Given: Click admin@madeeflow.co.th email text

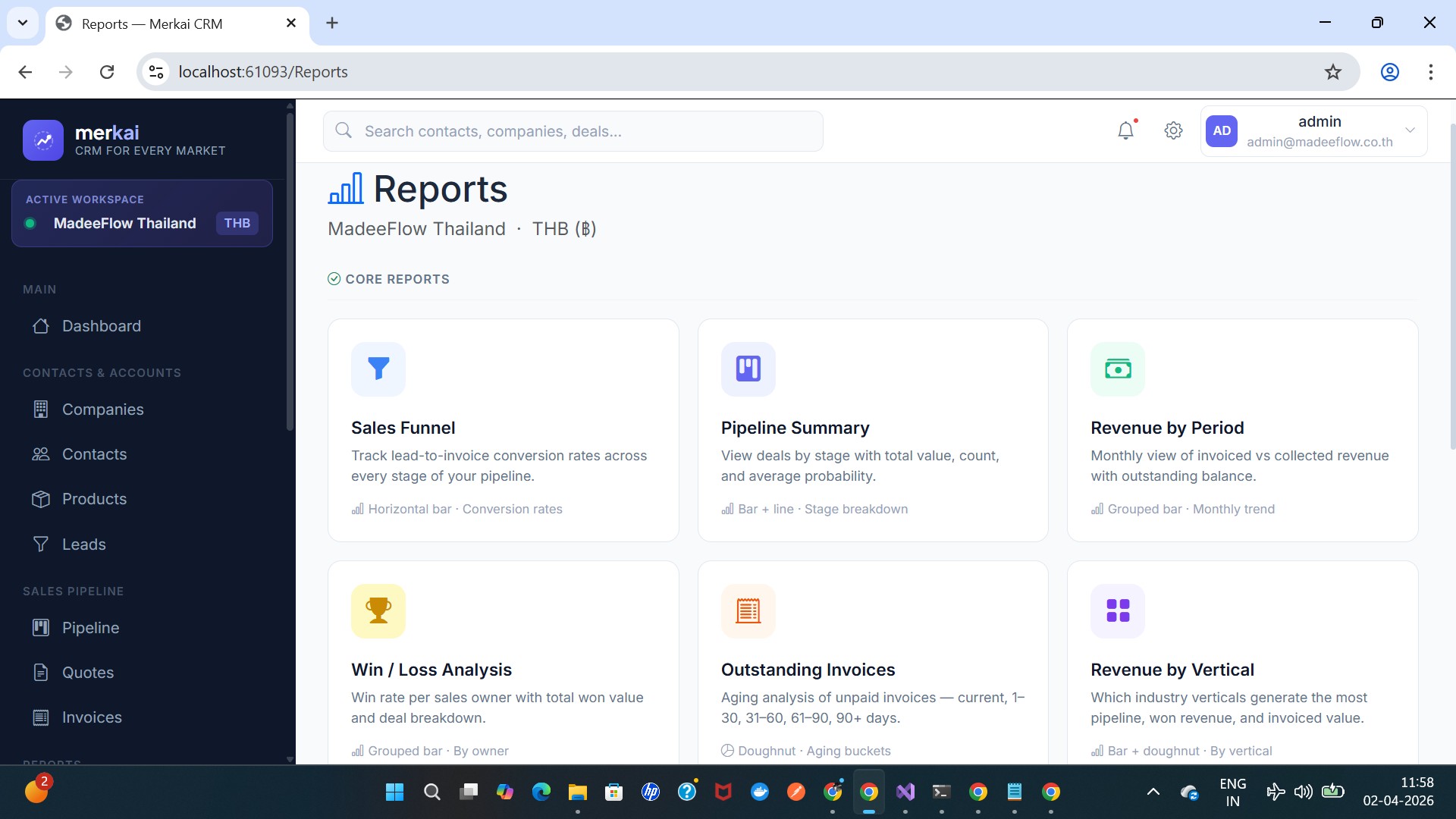Looking at the screenshot, I should click(1319, 142).
